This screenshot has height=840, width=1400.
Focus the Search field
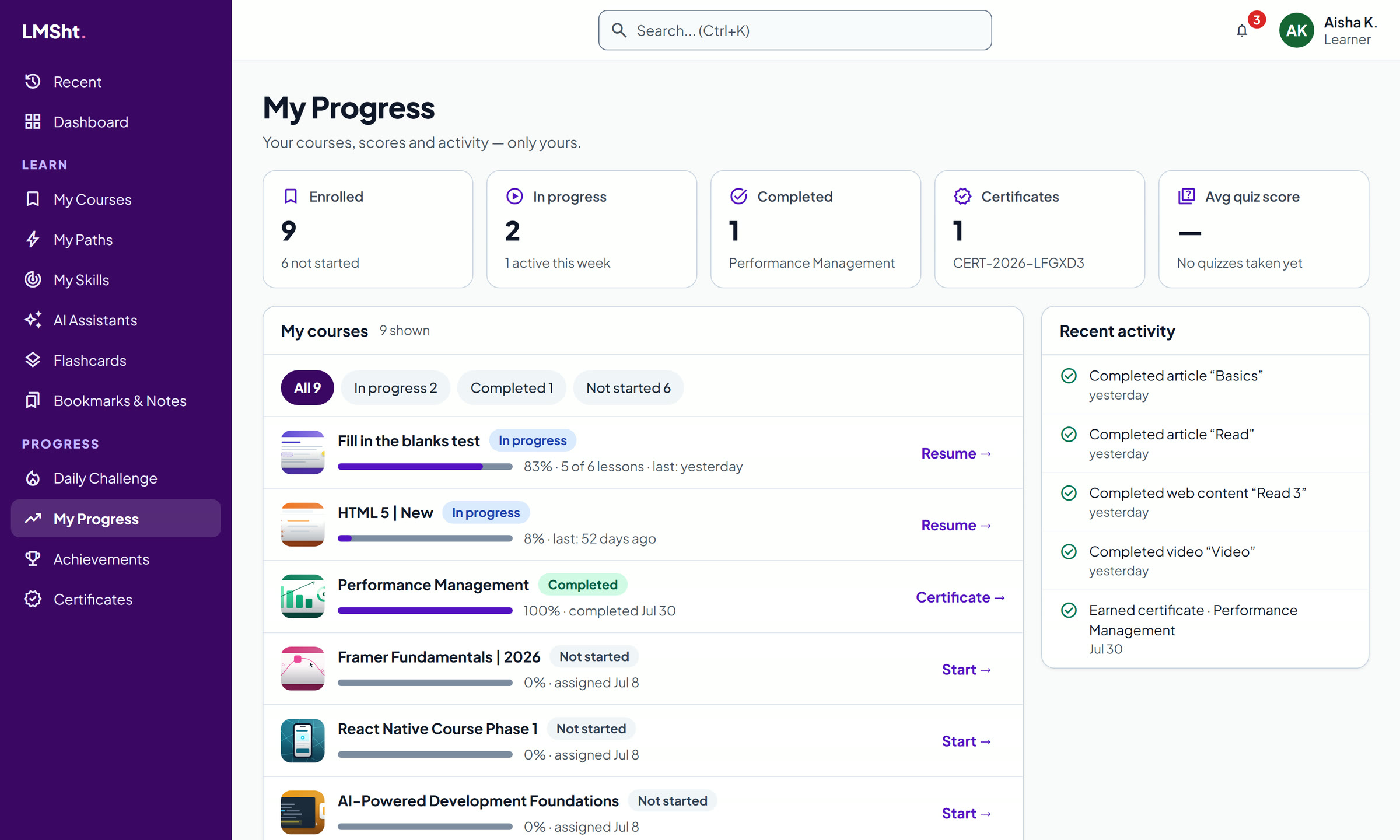[x=794, y=30]
